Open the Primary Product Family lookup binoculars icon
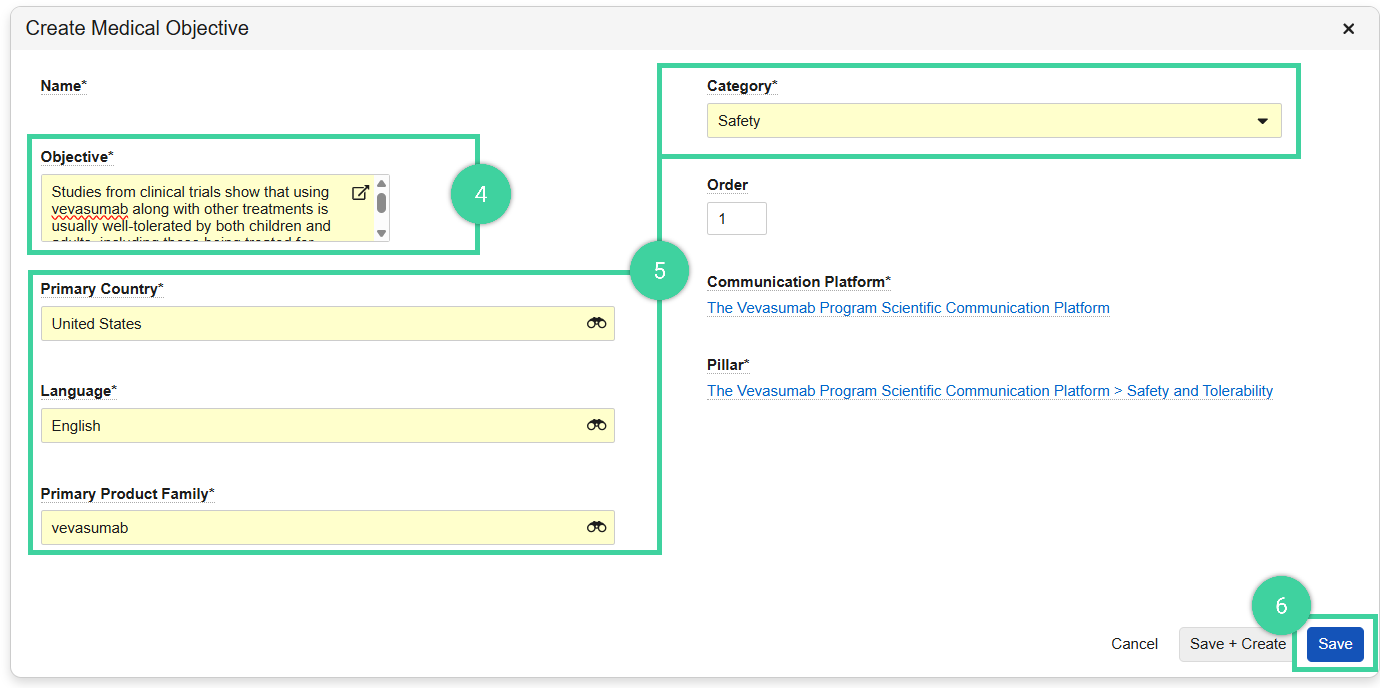This screenshot has height=688, width=1388. tap(596, 527)
